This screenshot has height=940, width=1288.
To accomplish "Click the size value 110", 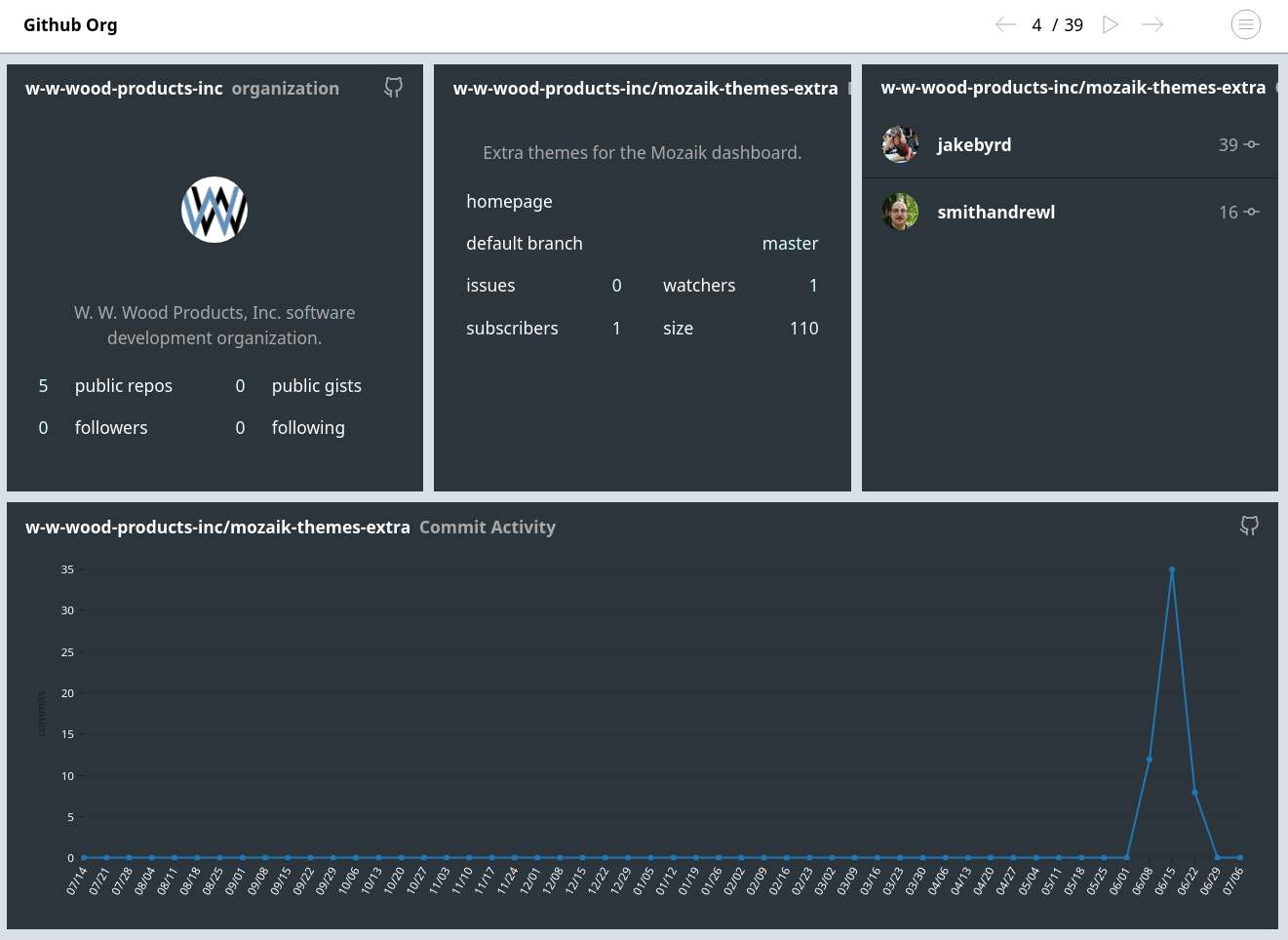I will (803, 328).
